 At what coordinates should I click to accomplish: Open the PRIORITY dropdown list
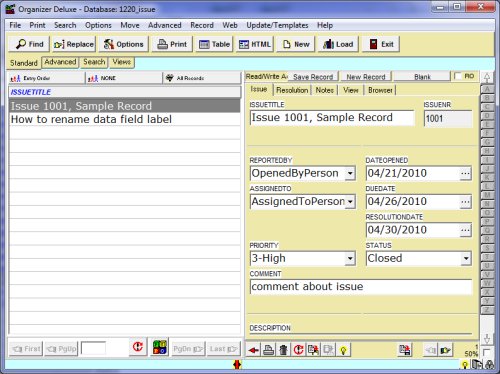[x=350, y=258]
